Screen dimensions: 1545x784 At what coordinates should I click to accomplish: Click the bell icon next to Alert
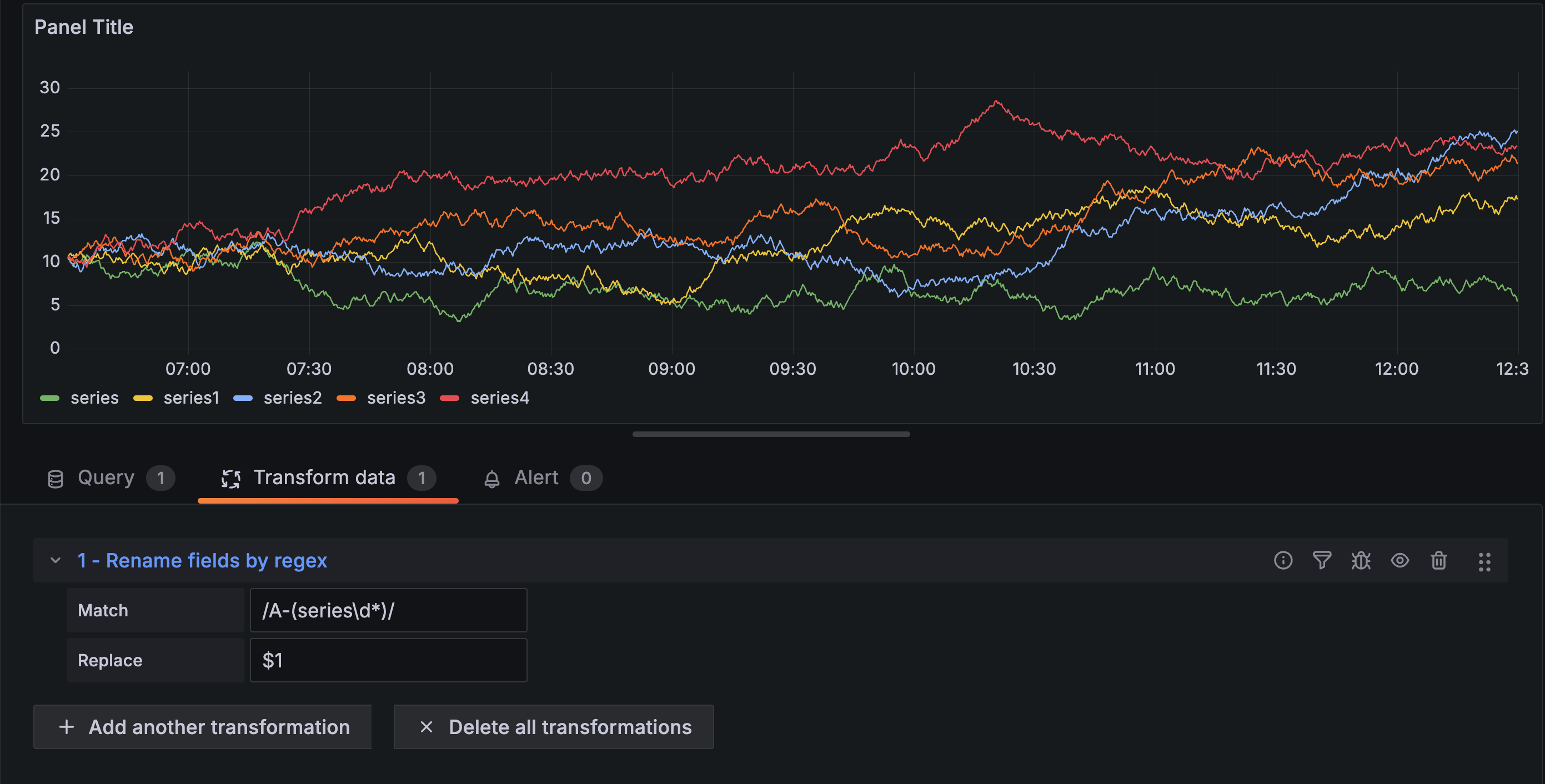pos(492,478)
